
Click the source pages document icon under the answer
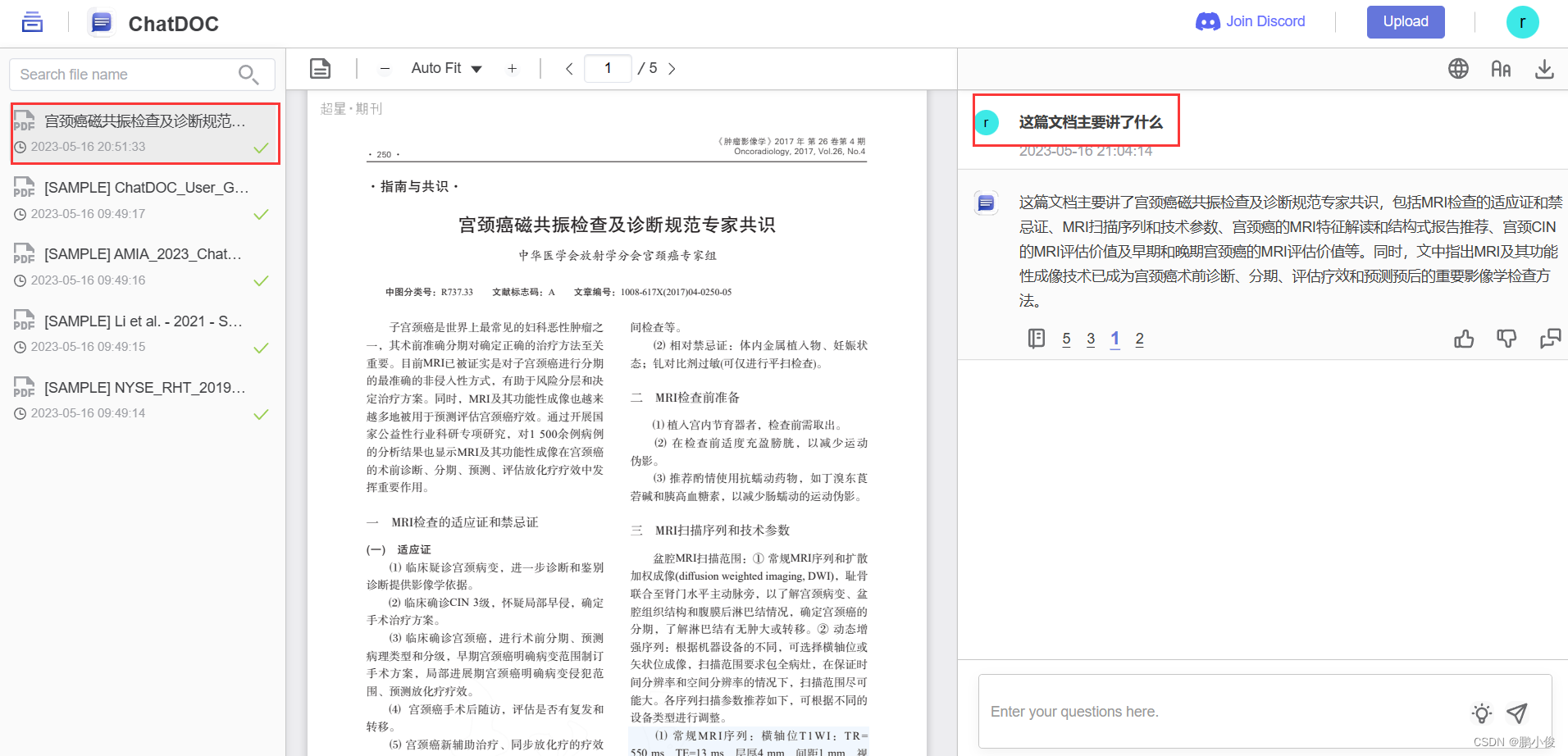tap(1037, 339)
